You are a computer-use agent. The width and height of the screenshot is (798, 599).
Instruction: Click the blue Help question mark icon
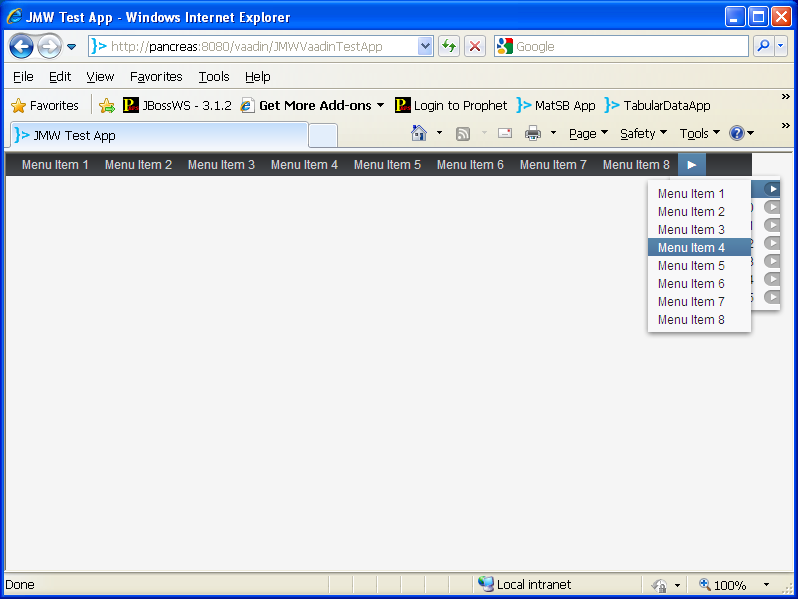737,133
